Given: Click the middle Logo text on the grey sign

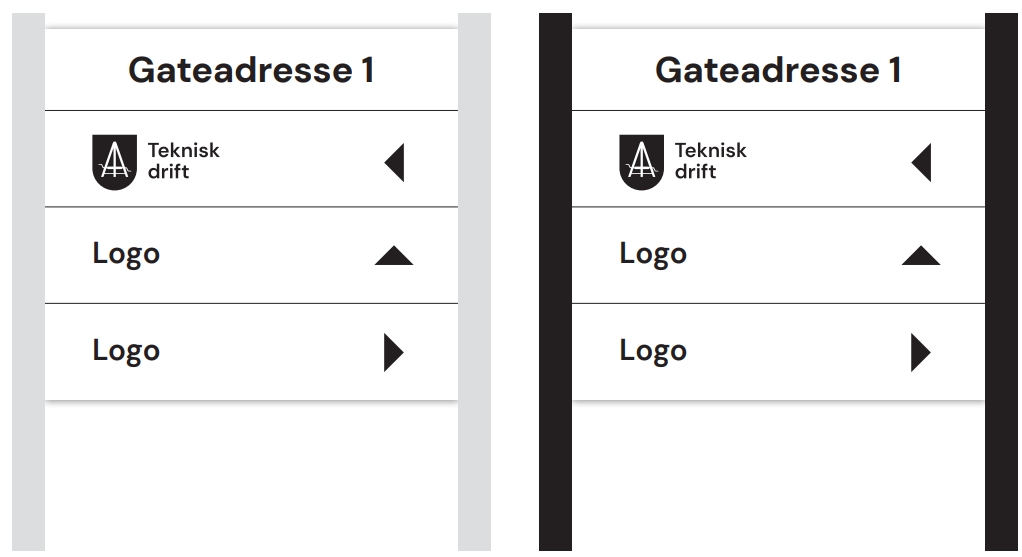Looking at the screenshot, I should point(126,254).
